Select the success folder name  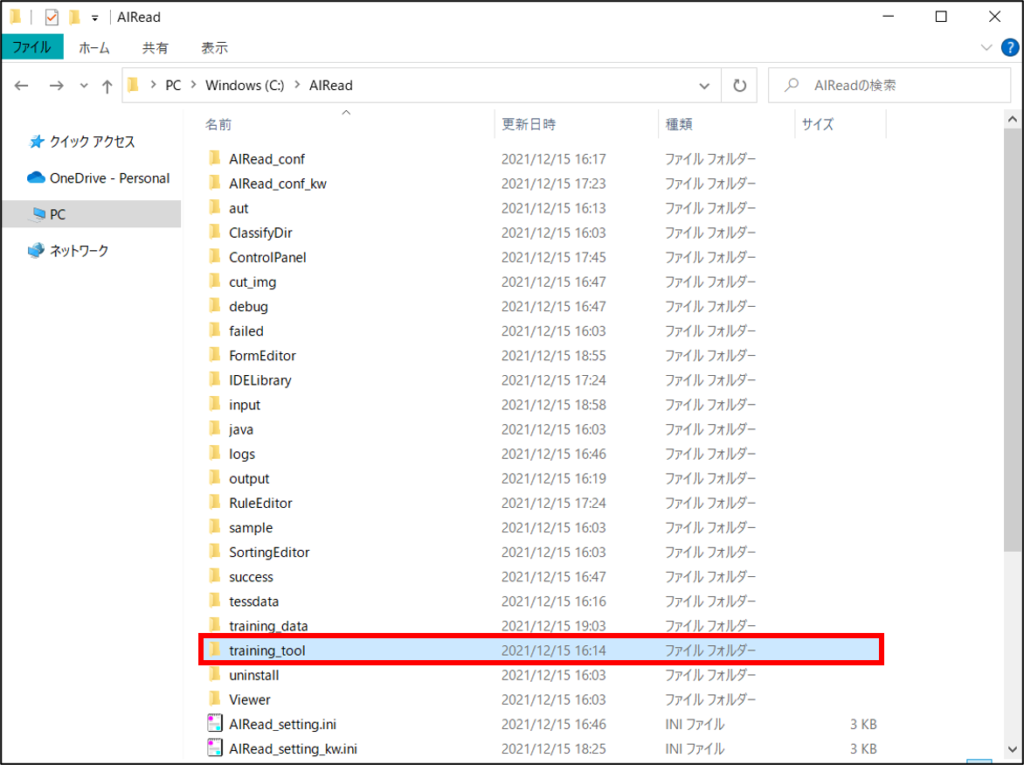251,577
